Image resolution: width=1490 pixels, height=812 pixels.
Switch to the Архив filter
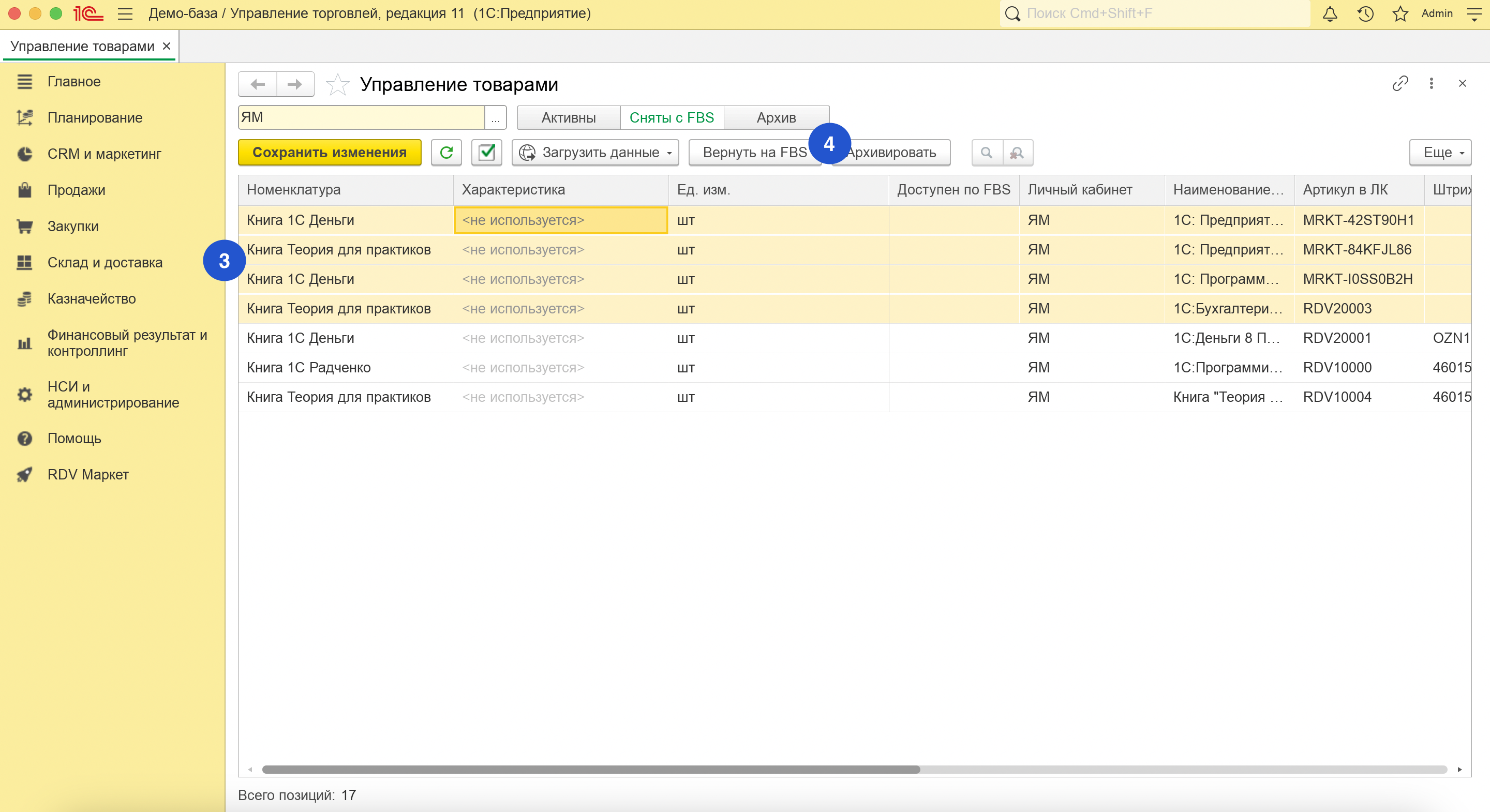coord(776,117)
